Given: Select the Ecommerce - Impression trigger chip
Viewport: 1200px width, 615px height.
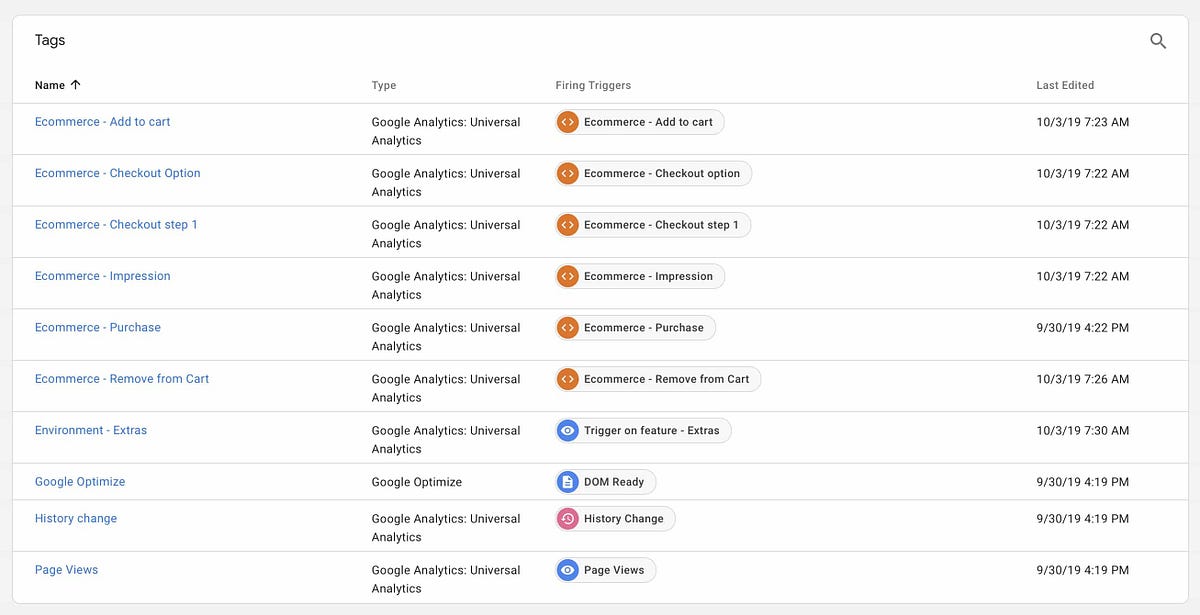Looking at the screenshot, I should click(640, 276).
